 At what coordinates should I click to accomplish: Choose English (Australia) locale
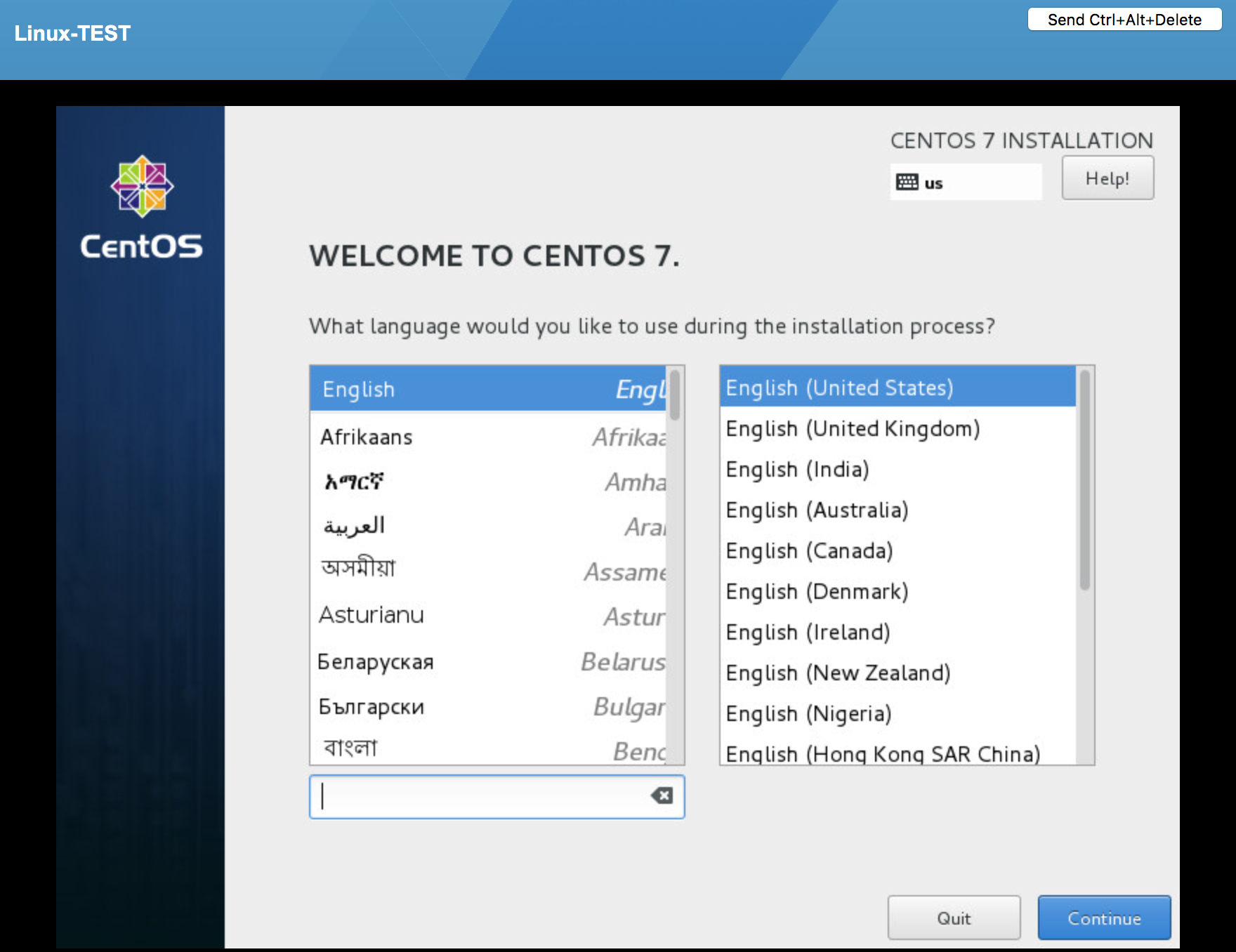(x=898, y=510)
